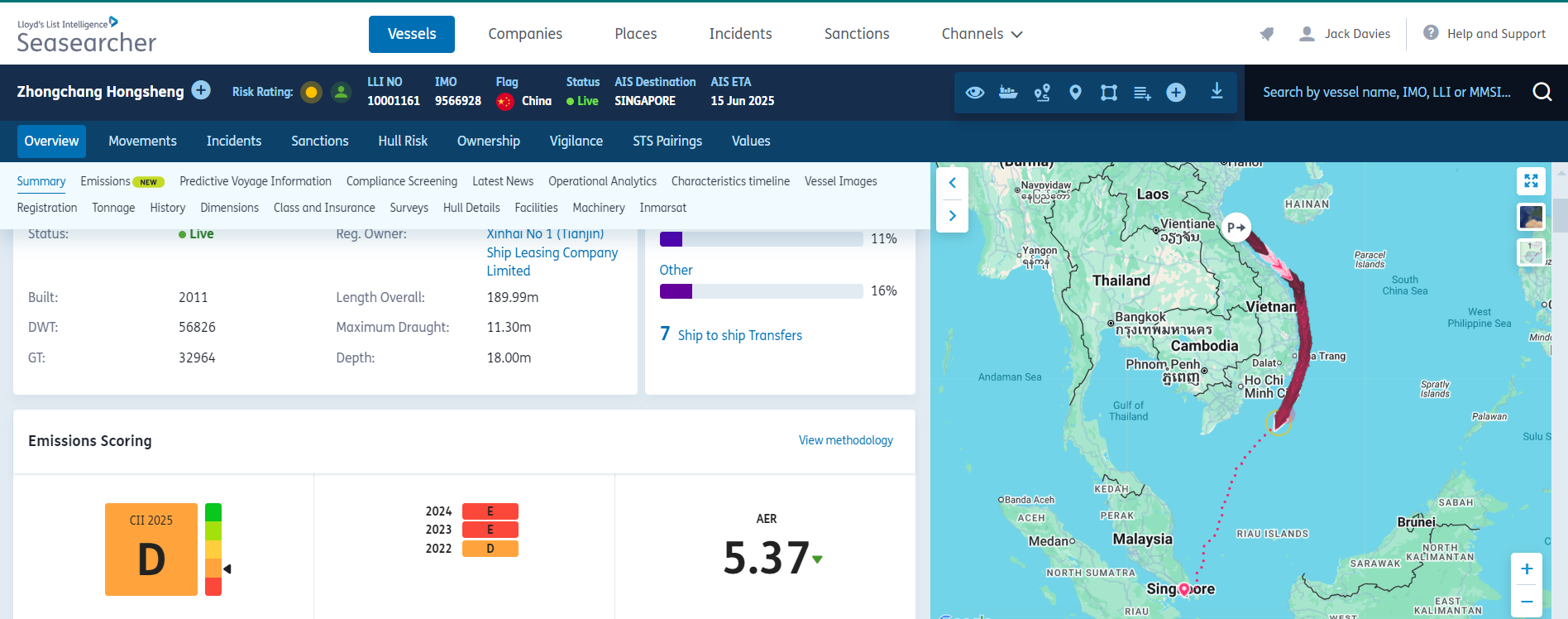Image resolution: width=1568 pixels, height=619 pixels.
Task: Open the Values tab
Action: point(751,142)
